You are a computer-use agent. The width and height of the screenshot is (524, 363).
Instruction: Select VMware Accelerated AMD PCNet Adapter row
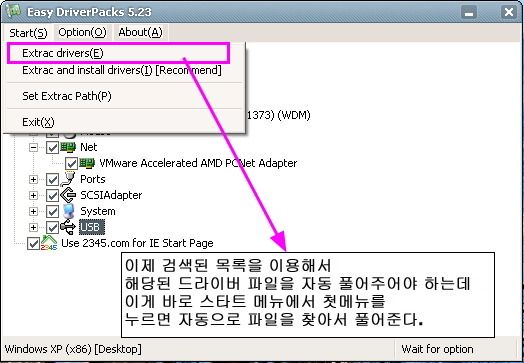[198, 163]
